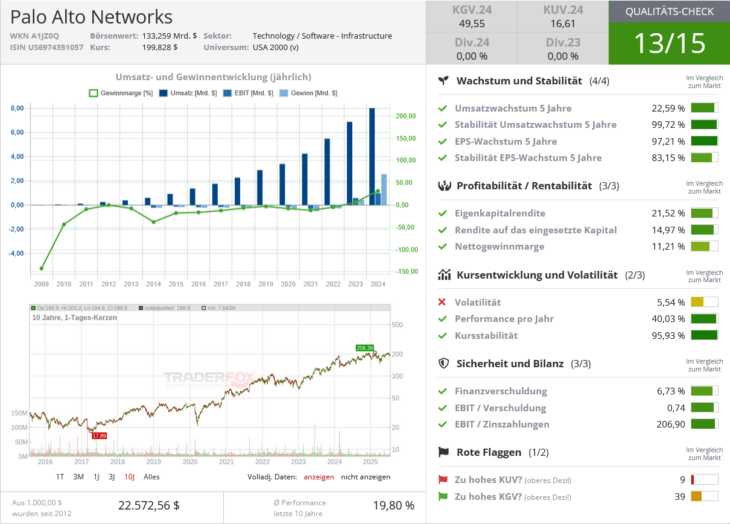Click the checkmark beside EPS-Wachstum 5 Jahre

pos(442,141)
